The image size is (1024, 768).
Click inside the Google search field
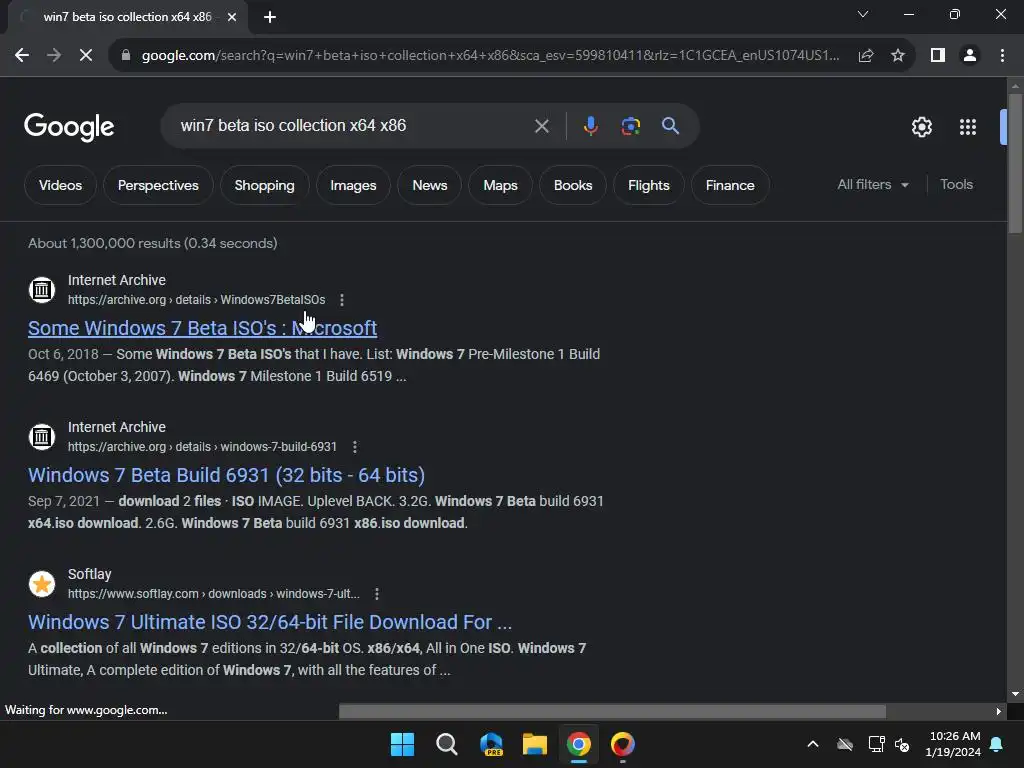pos(353,125)
